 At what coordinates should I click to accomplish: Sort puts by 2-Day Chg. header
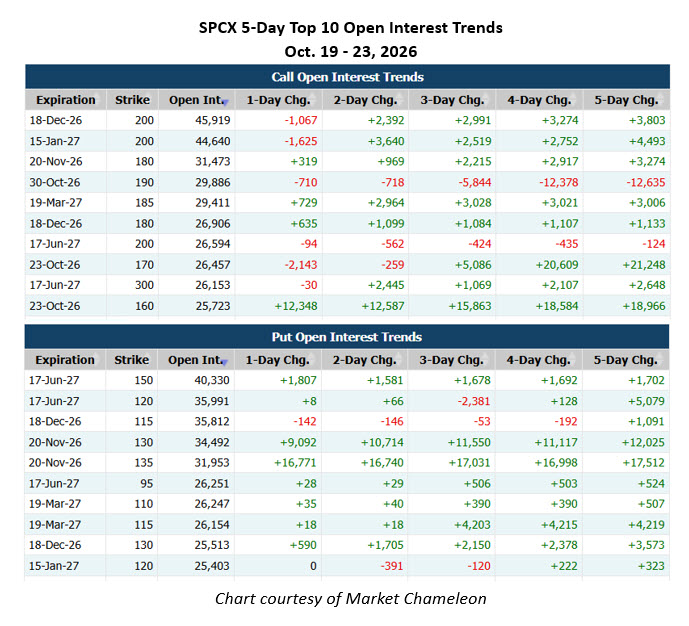coord(364,360)
